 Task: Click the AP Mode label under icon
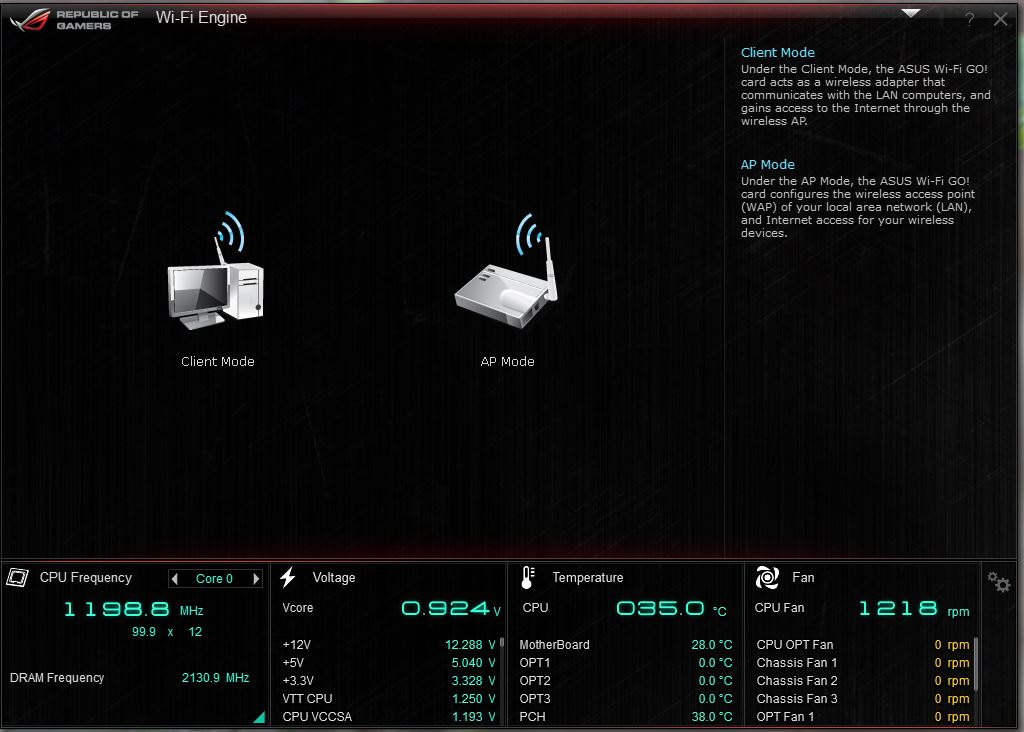point(507,362)
